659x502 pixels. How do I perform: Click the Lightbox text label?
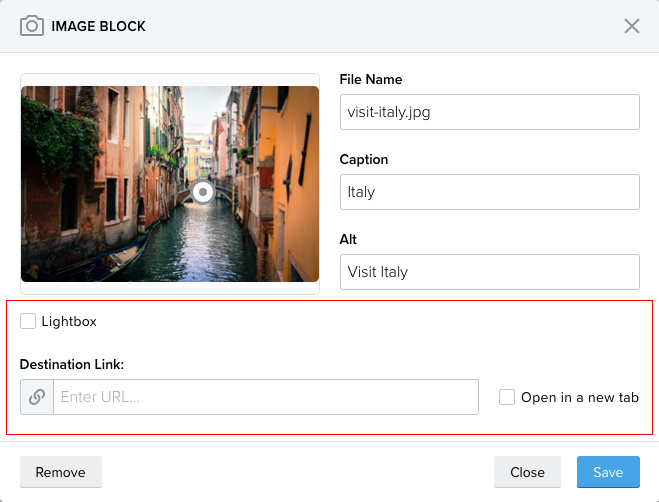click(69, 322)
